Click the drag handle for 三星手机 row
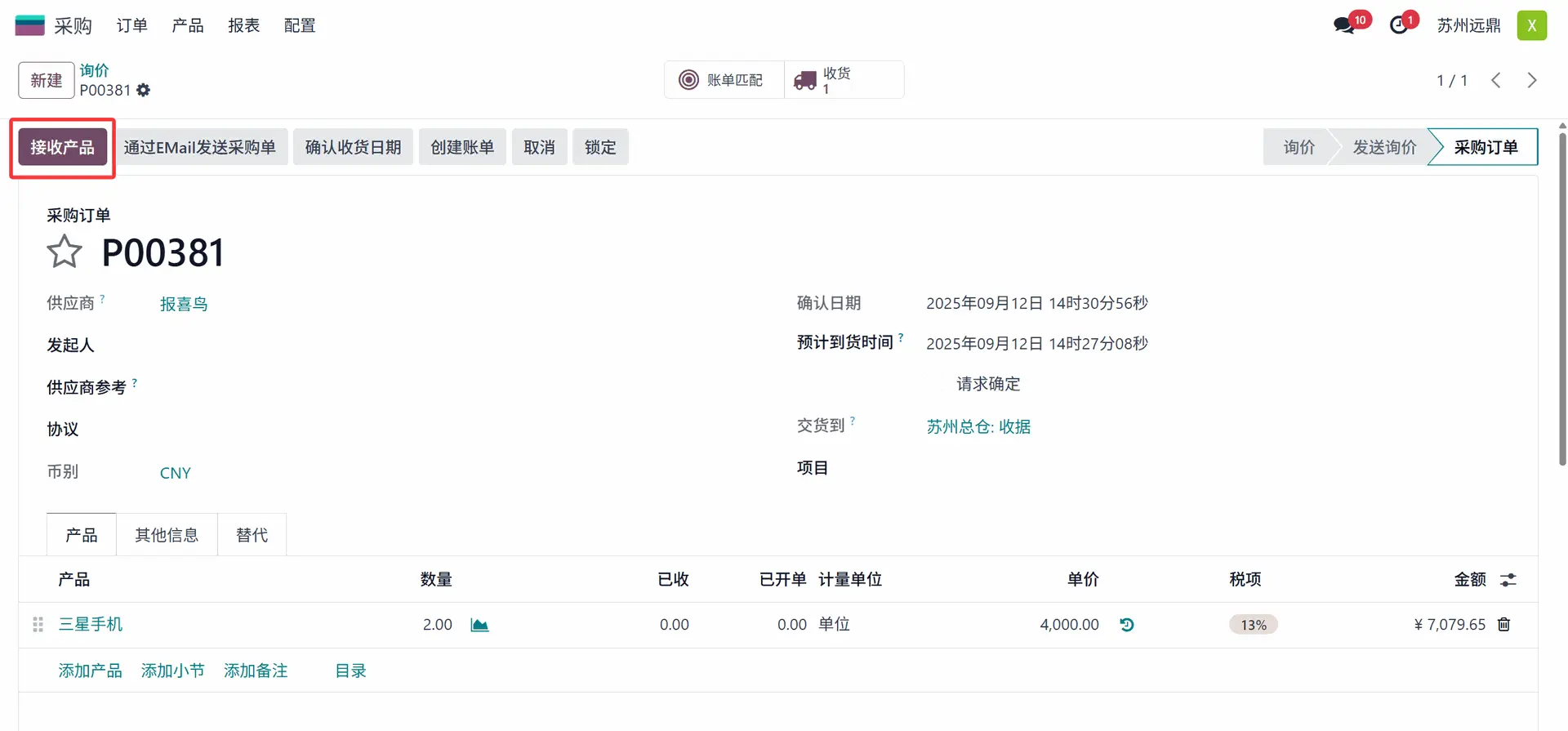1568x731 pixels. (x=38, y=625)
